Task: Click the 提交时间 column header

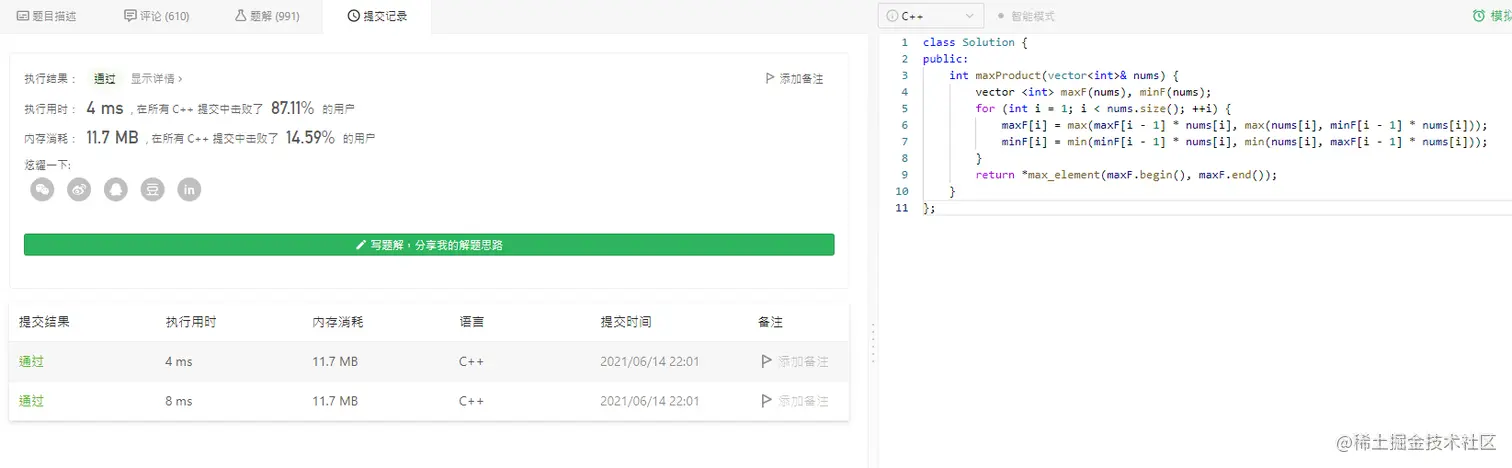Action: pyautogui.click(x=626, y=322)
